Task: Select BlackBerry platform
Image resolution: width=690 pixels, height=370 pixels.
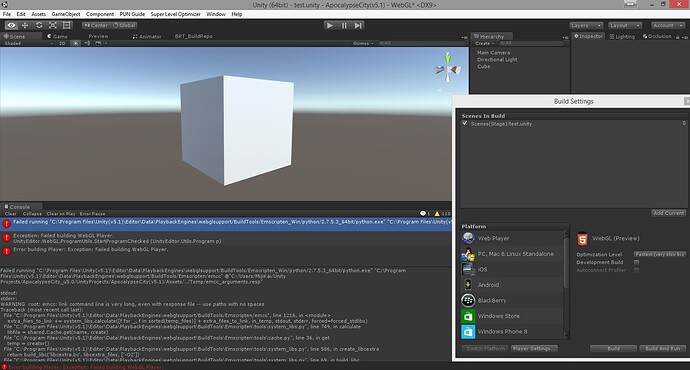Action: 512,300
